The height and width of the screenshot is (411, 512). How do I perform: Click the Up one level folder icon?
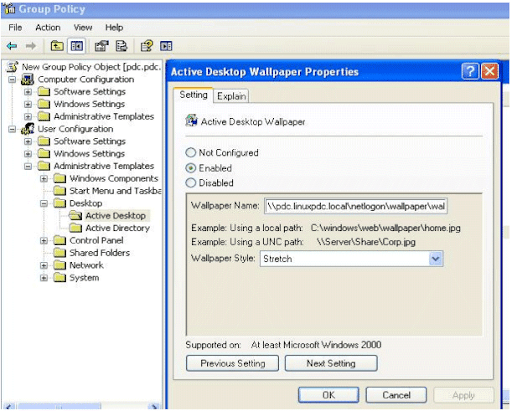pyautogui.click(x=57, y=46)
